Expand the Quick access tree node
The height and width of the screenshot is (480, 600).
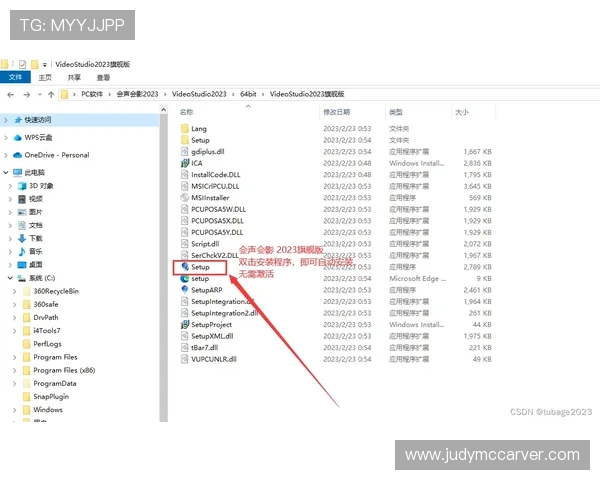point(6,120)
